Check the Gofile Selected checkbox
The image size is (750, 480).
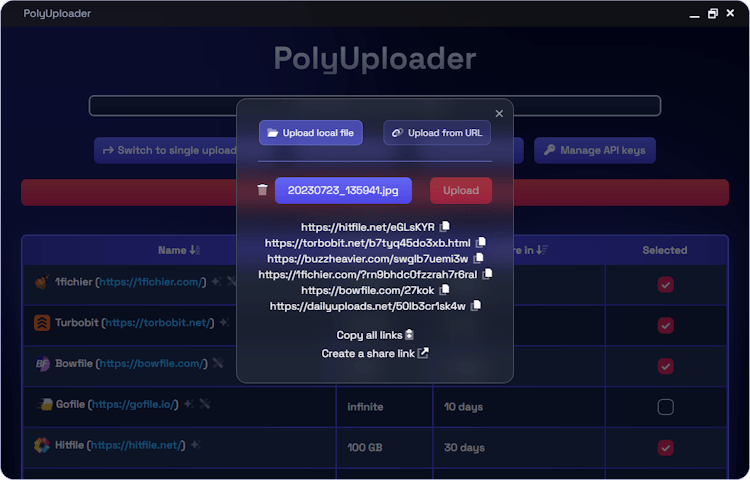pos(665,407)
